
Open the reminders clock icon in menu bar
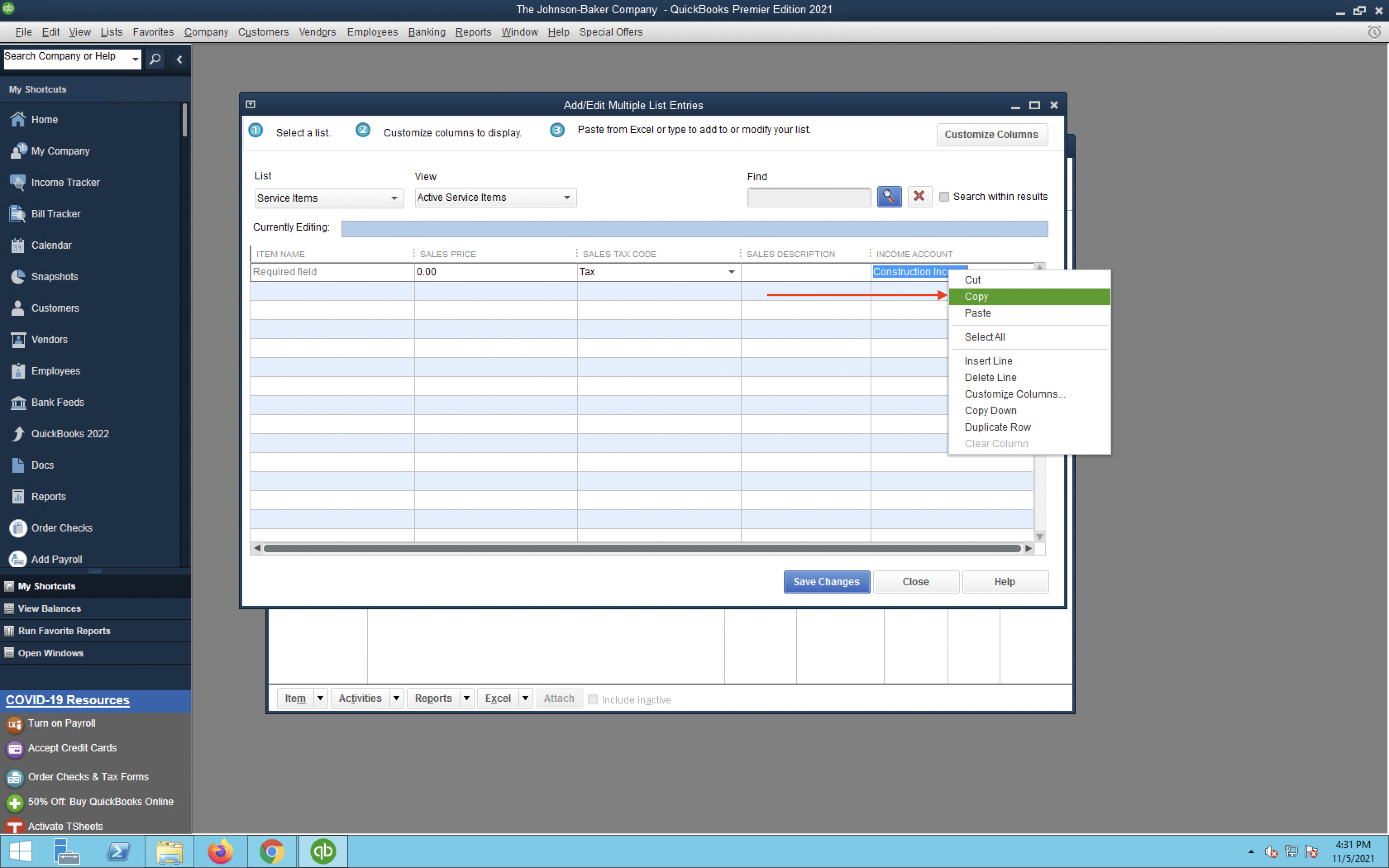click(1374, 32)
